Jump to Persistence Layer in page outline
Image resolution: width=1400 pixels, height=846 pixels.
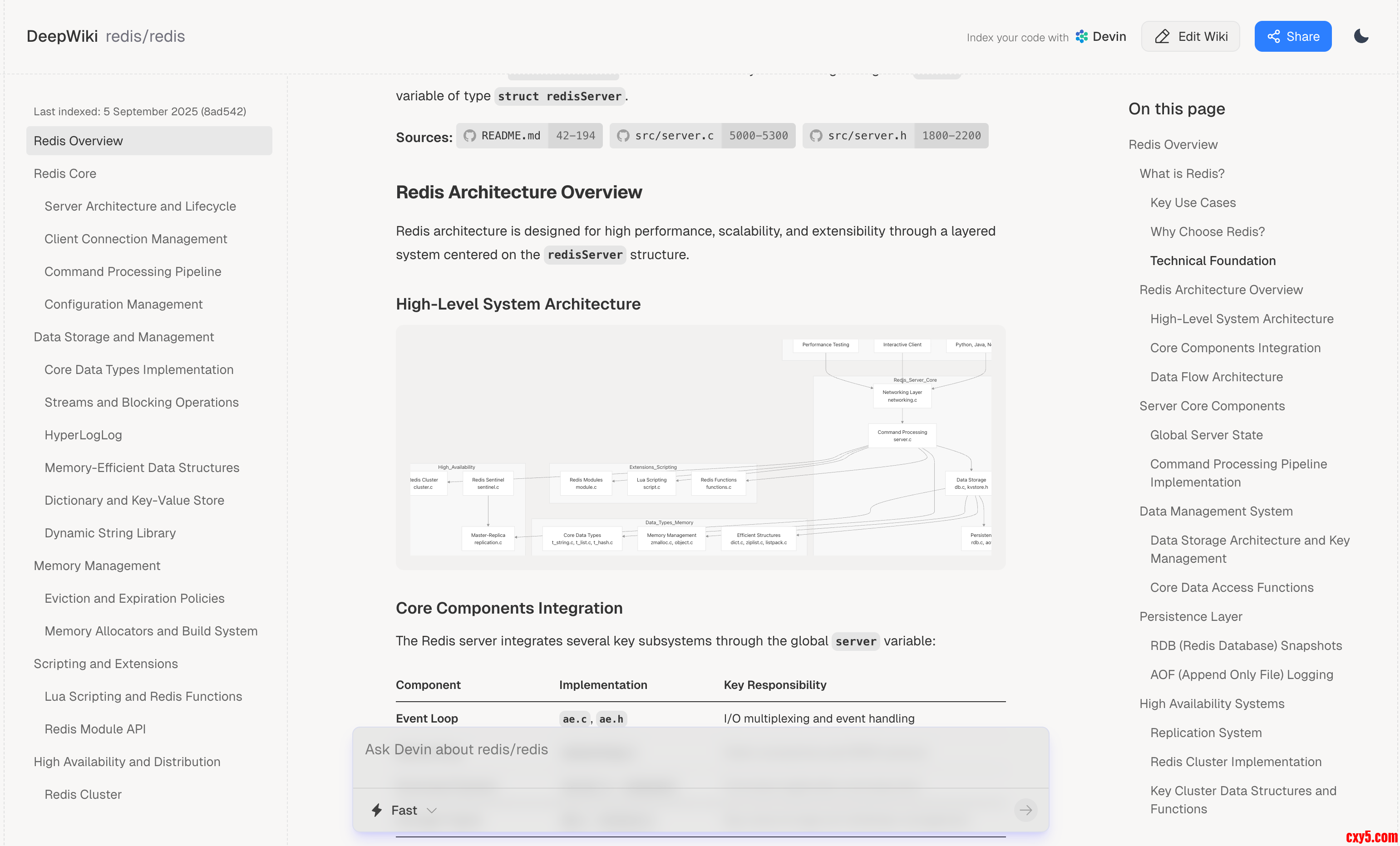pyautogui.click(x=1190, y=616)
